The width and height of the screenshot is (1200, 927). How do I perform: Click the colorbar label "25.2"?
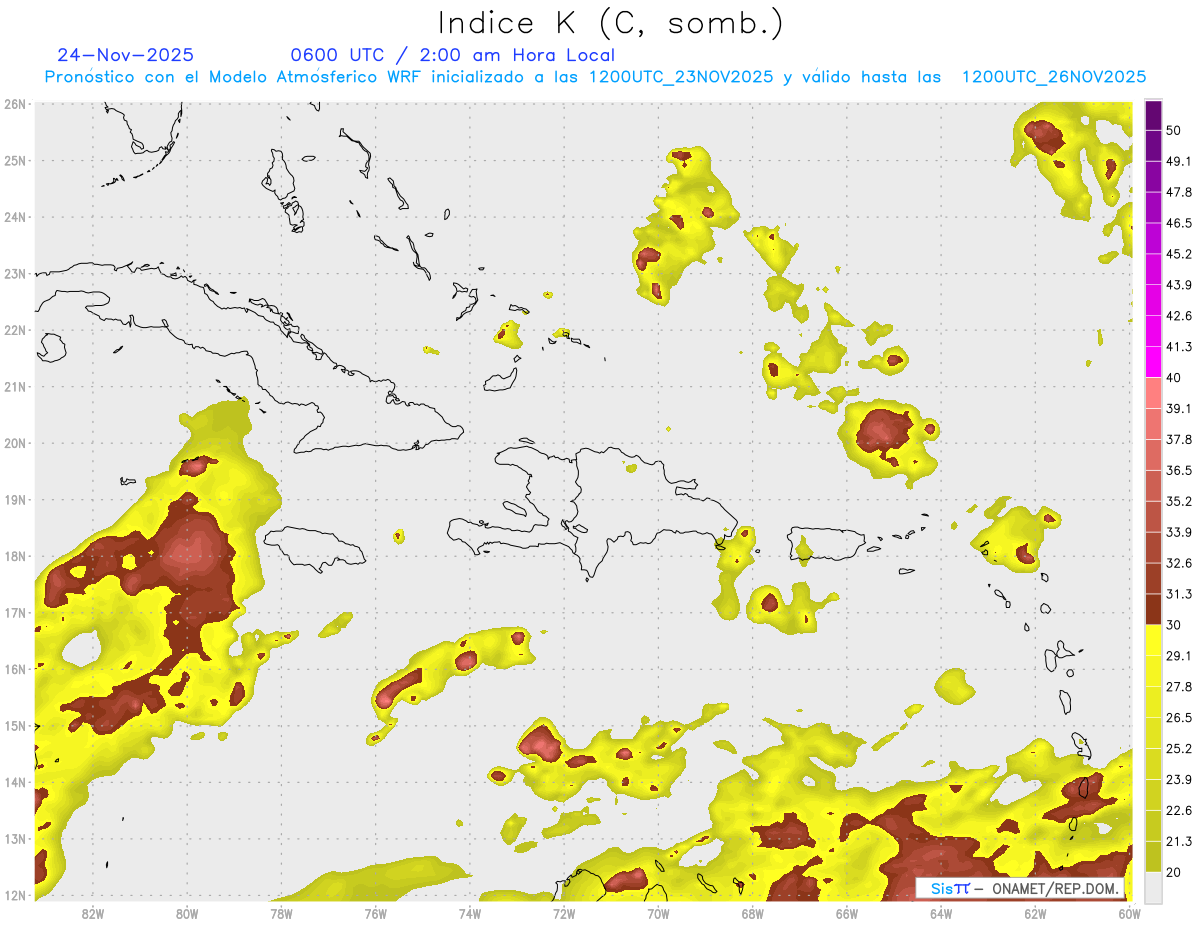point(1178,748)
